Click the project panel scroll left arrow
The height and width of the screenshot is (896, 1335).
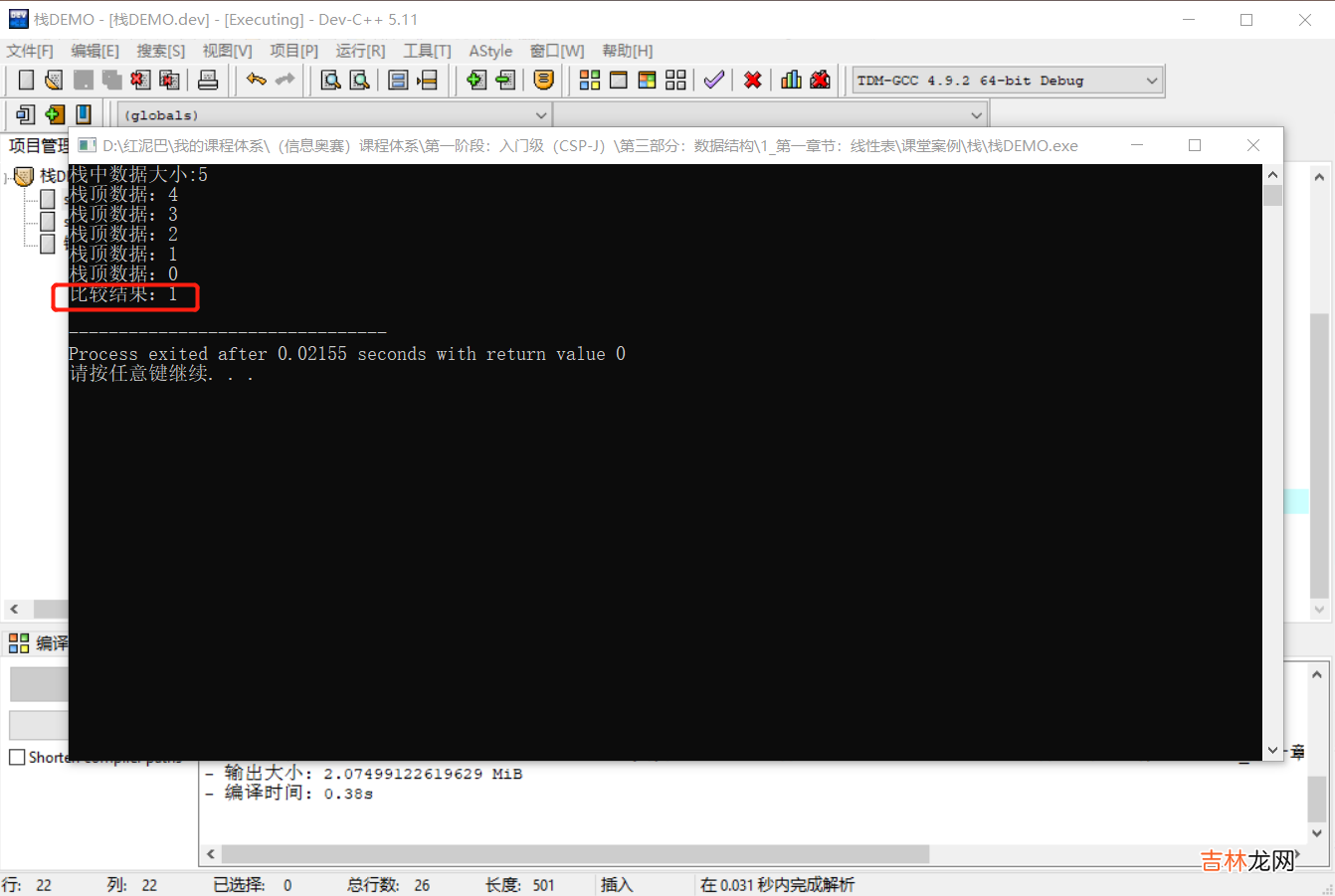pyautogui.click(x=14, y=609)
